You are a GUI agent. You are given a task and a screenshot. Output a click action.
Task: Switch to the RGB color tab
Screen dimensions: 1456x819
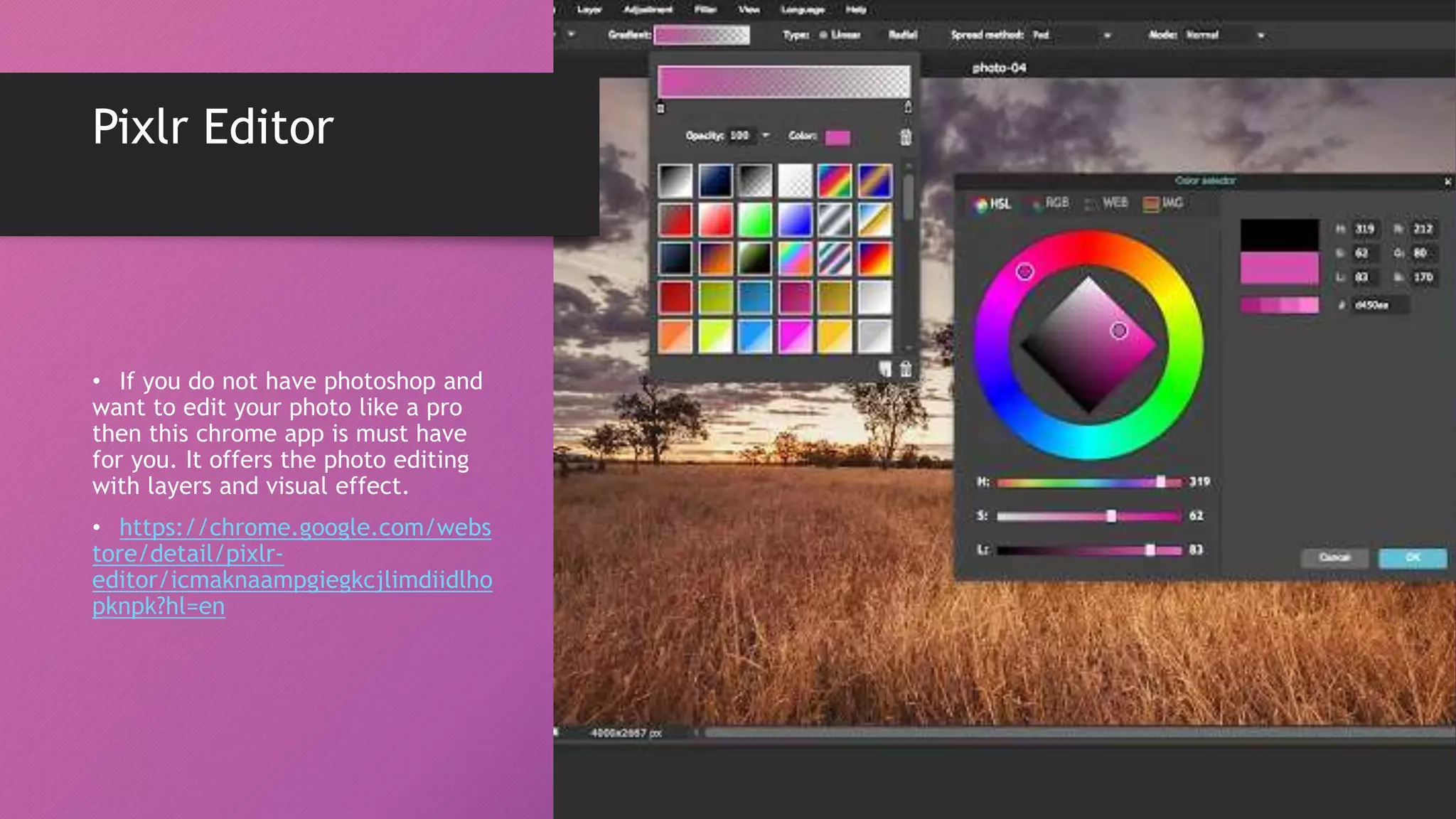pyautogui.click(x=1050, y=203)
